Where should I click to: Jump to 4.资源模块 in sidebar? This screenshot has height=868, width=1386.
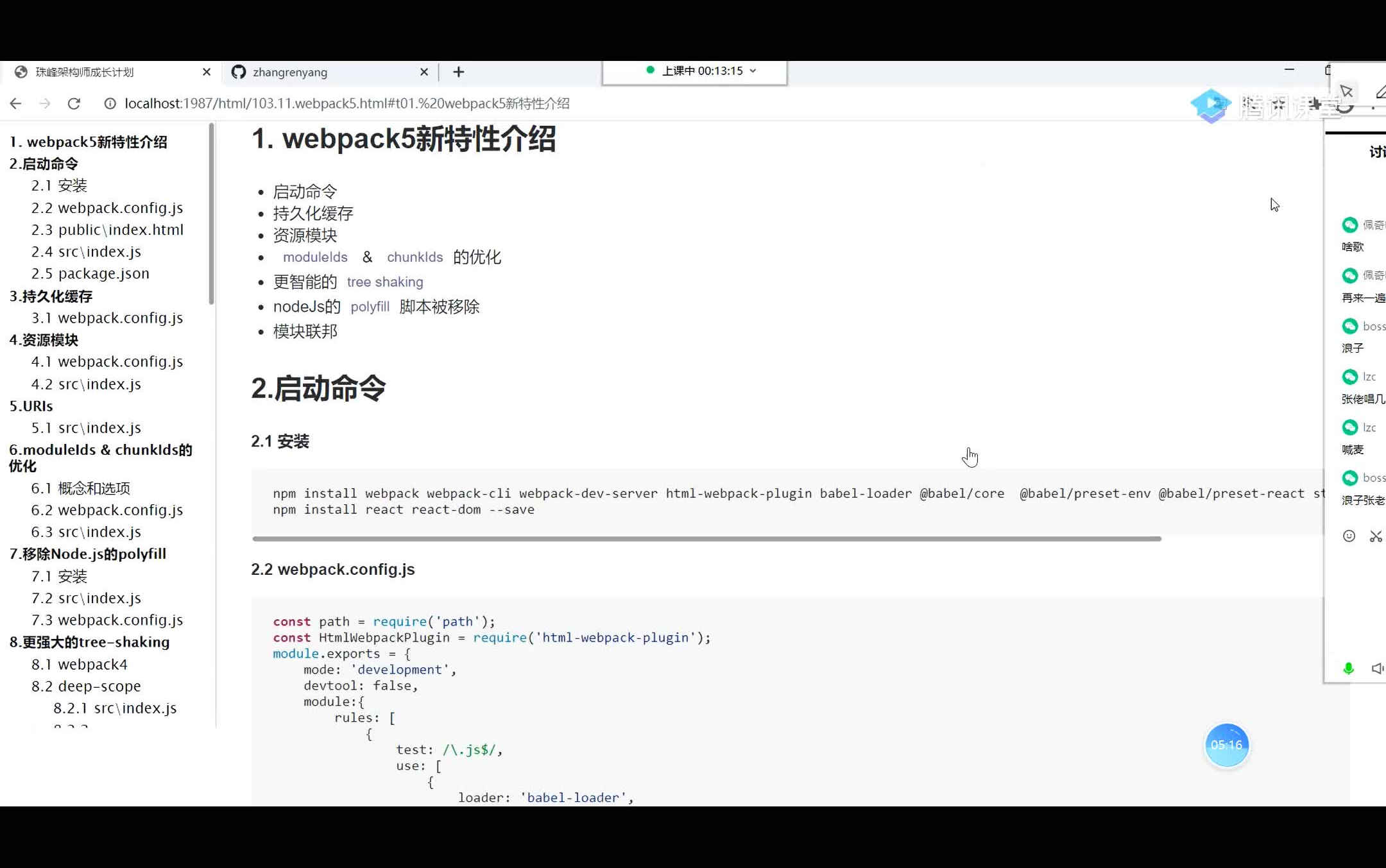tap(44, 340)
